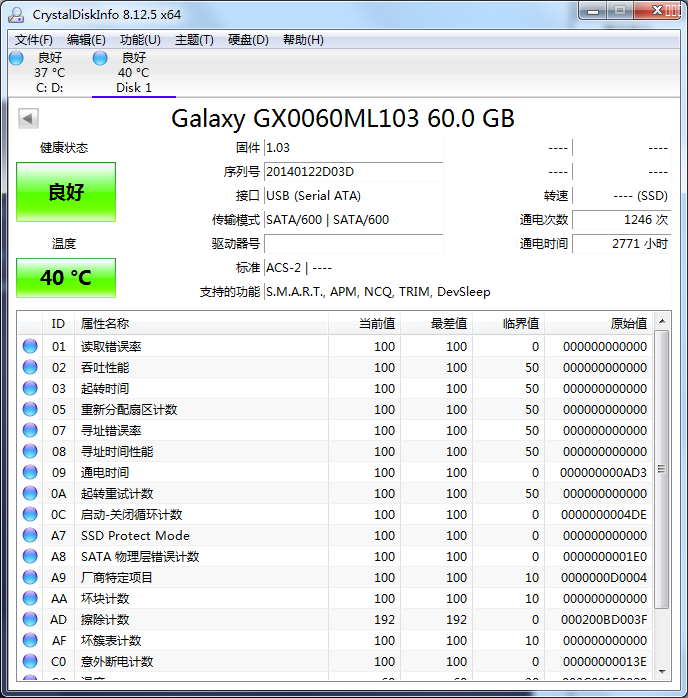This screenshot has height=698, width=688.
Task: Click the blue status orb for Disk 1
Action: [x=100, y=58]
